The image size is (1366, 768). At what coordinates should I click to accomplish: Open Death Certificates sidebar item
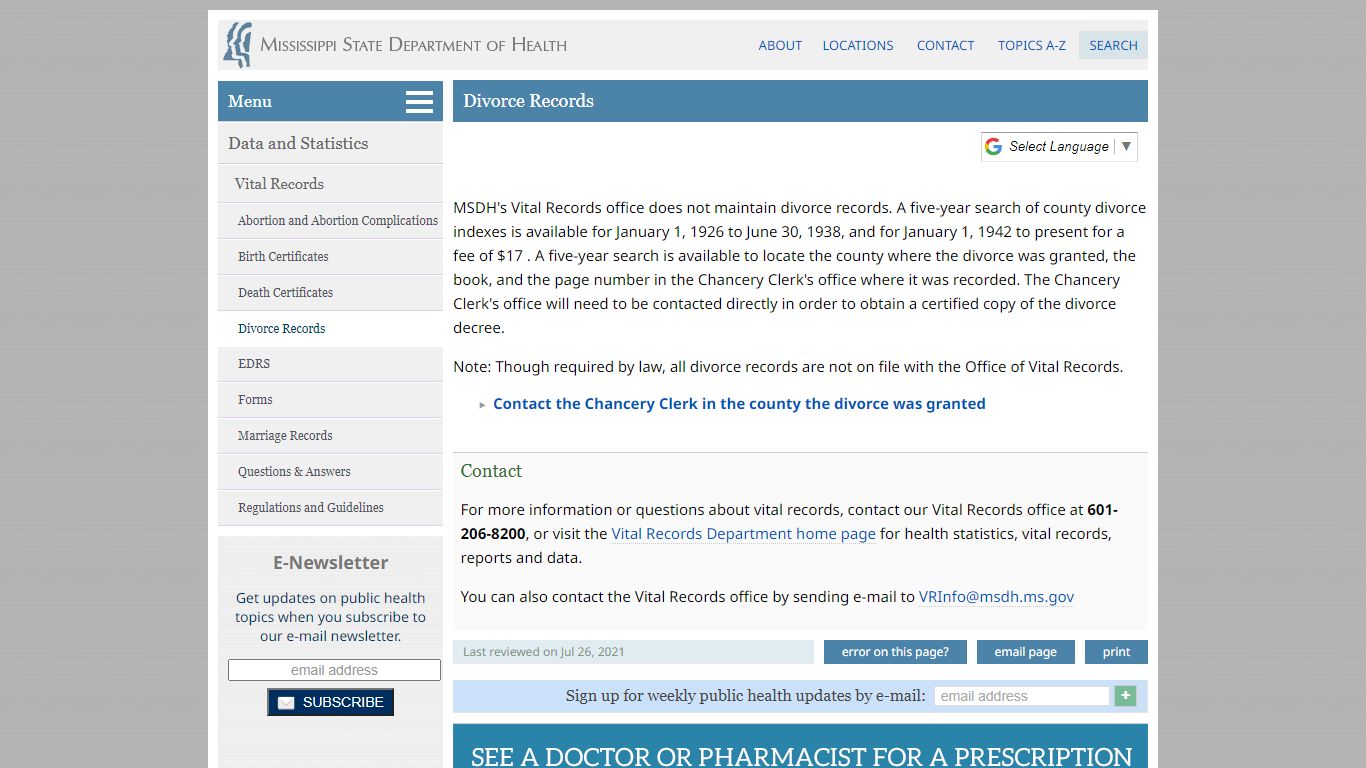(x=330, y=293)
